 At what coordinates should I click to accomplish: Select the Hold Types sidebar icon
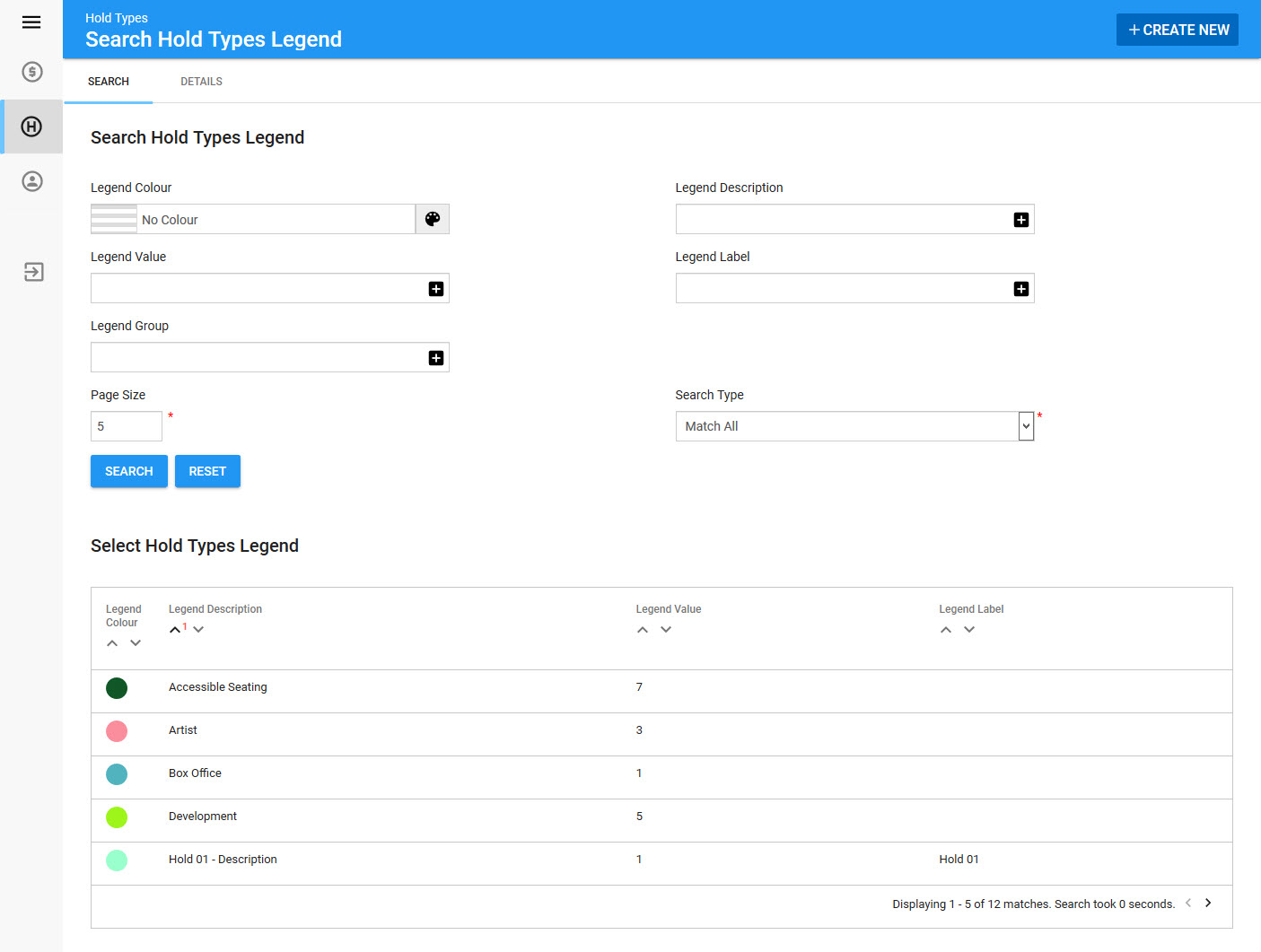[x=31, y=127]
